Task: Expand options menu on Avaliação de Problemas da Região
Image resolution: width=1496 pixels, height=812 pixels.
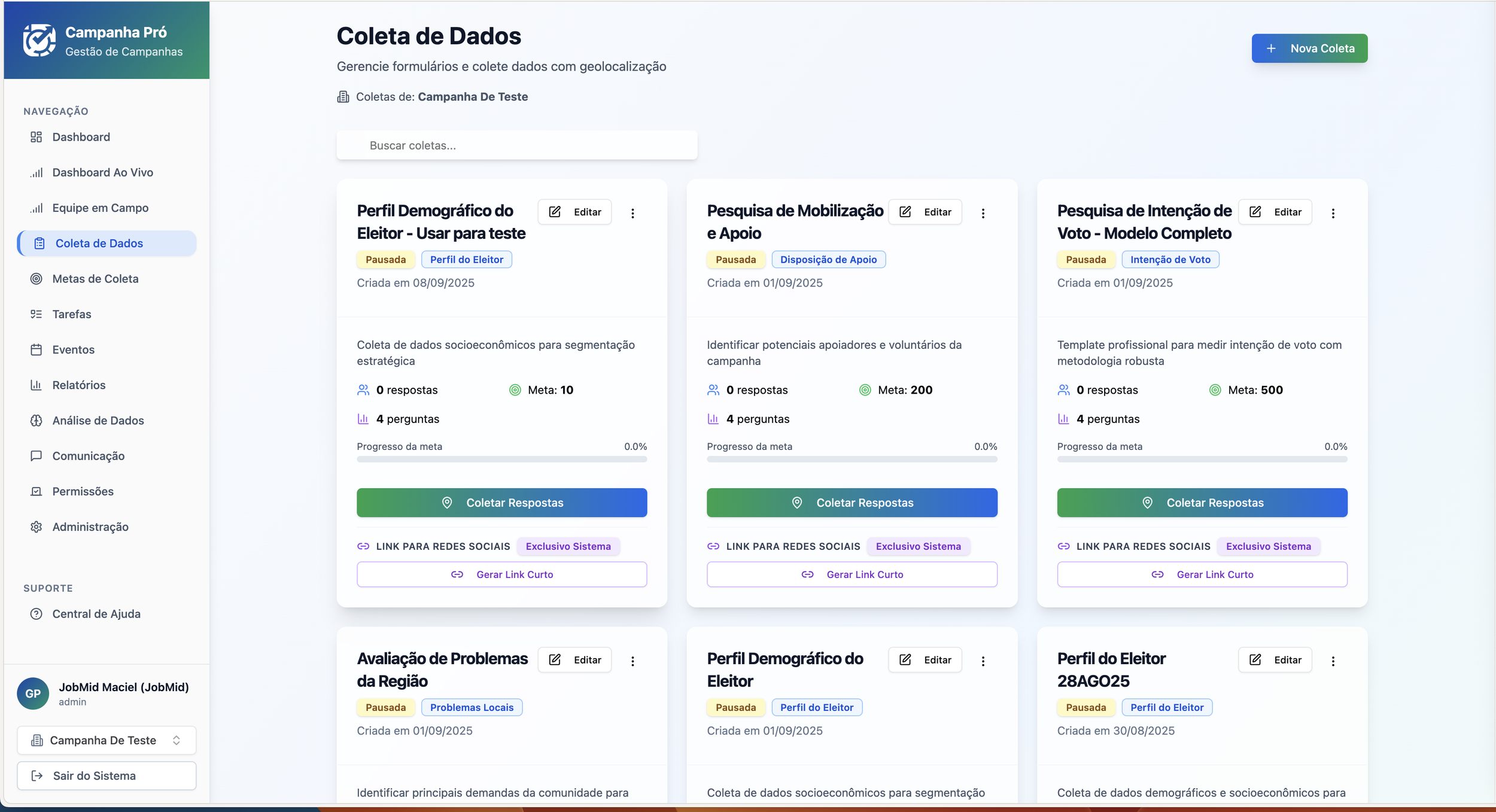Action: (x=633, y=661)
